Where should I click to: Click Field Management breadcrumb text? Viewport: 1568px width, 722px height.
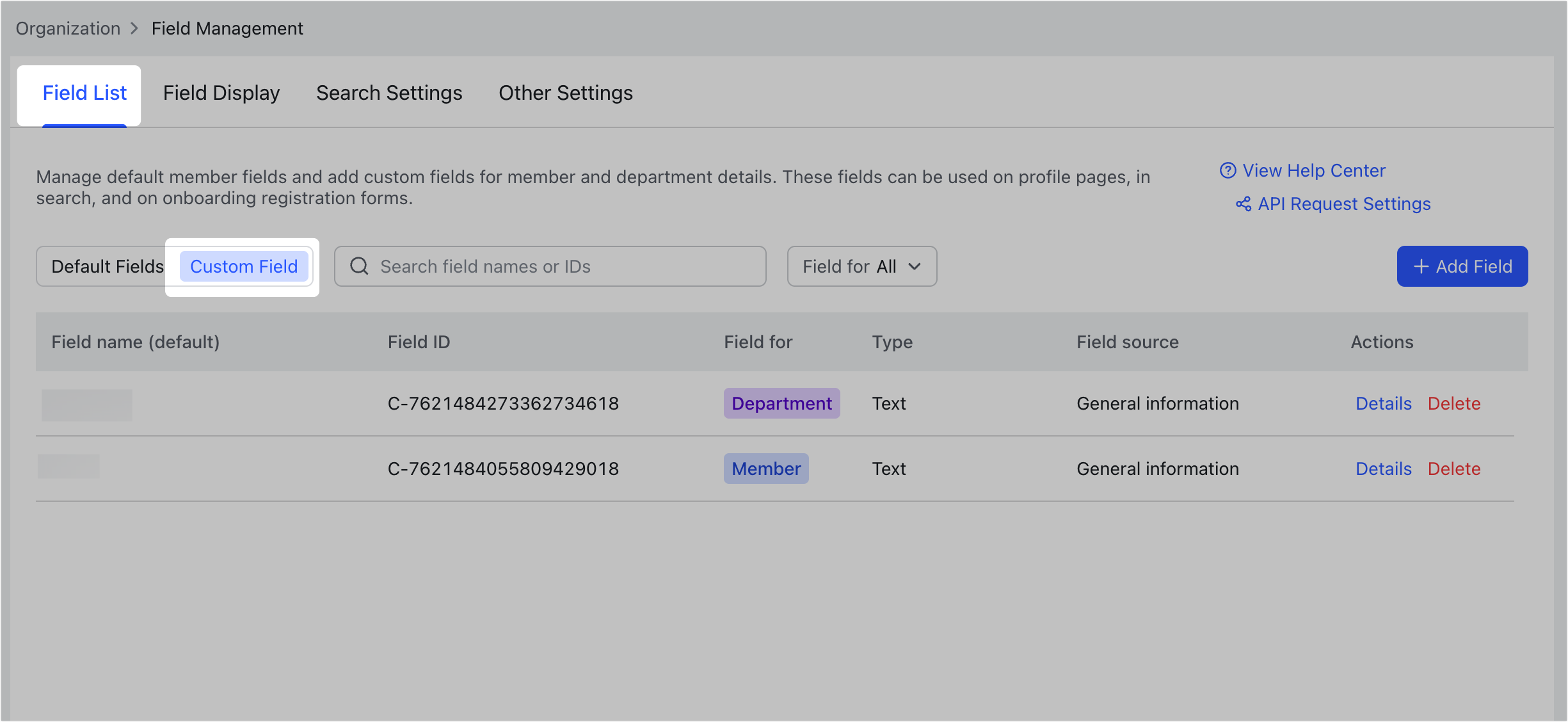227,28
